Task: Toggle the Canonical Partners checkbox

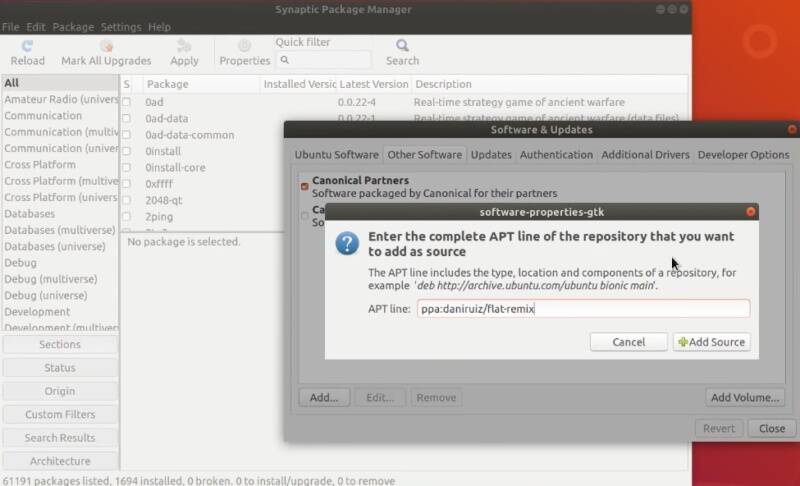Action: coord(305,187)
